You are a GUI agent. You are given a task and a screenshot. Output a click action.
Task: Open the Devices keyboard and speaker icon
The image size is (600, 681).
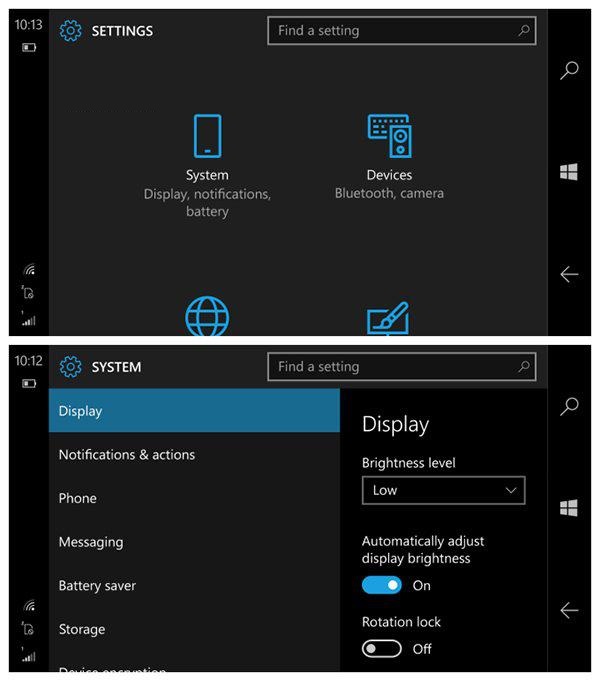tap(389, 136)
